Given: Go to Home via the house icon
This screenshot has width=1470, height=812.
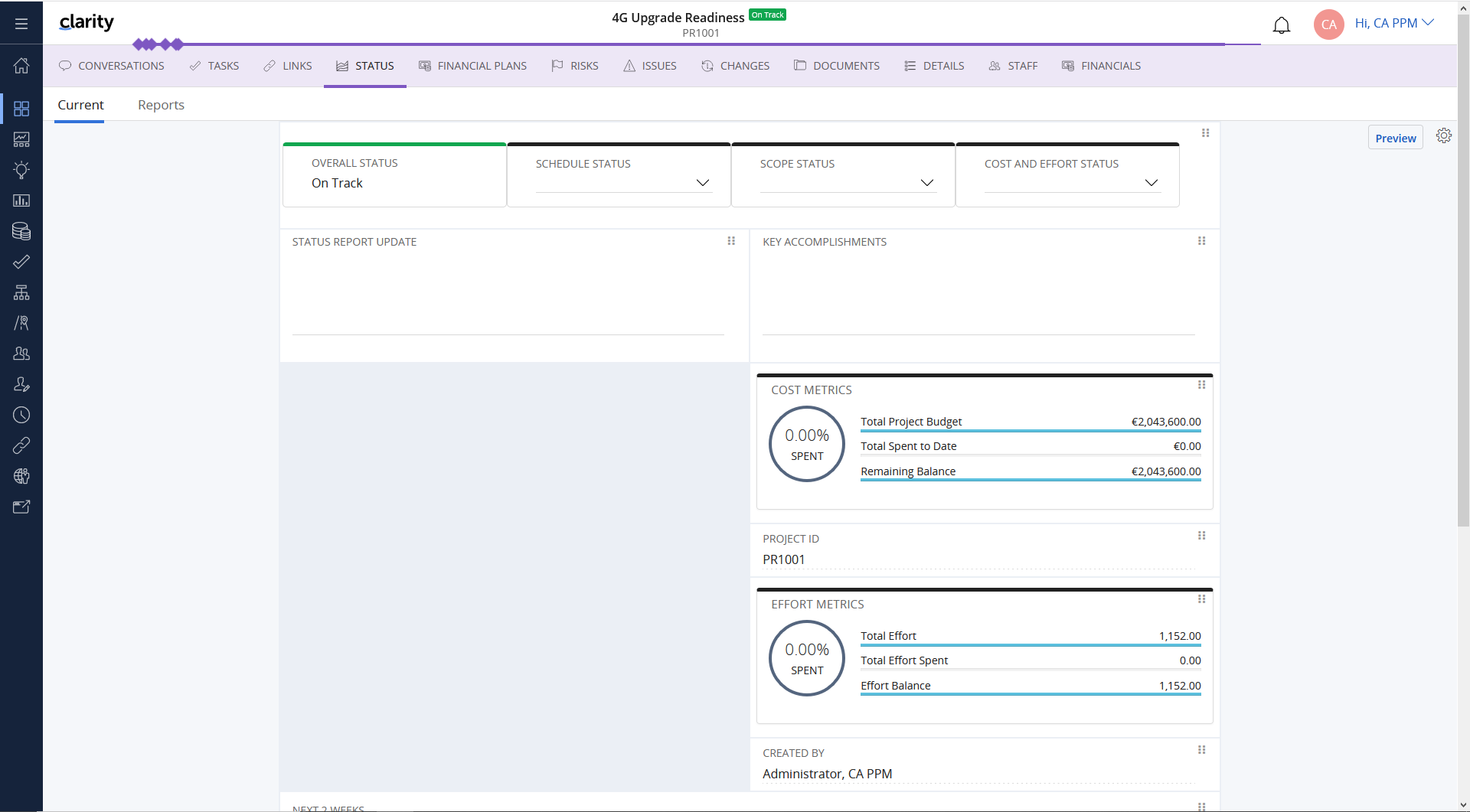Looking at the screenshot, I should tap(21, 66).
